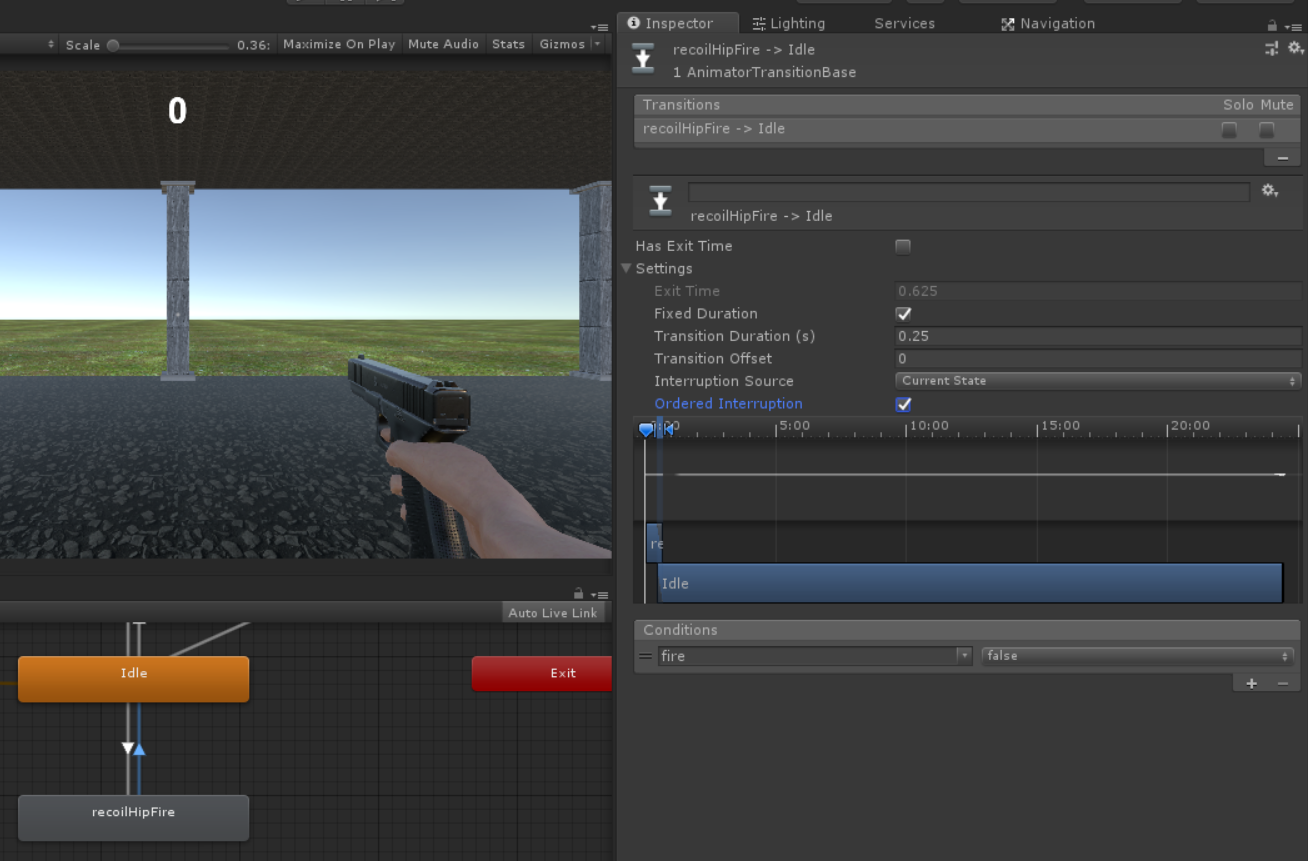Click Transition Offset value field
The height and width of the screenshot is (861, 1308).
(x=1098, y=359)
